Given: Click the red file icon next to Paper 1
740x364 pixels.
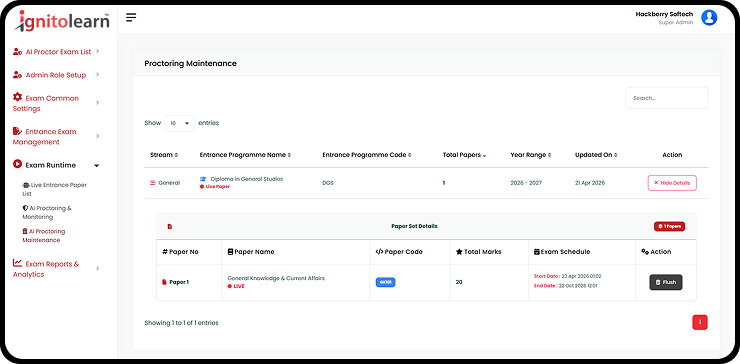Looking at the screenshot, I should point(164,282).
